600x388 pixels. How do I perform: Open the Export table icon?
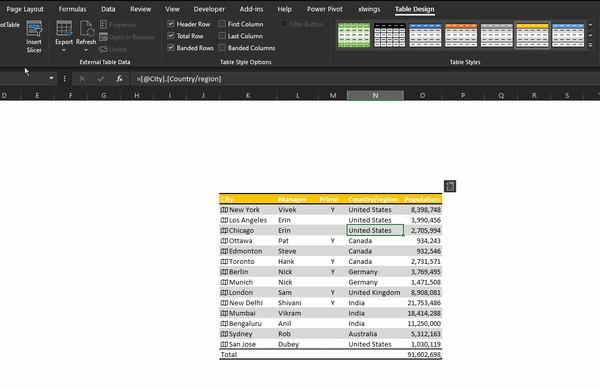click(64, 29)
